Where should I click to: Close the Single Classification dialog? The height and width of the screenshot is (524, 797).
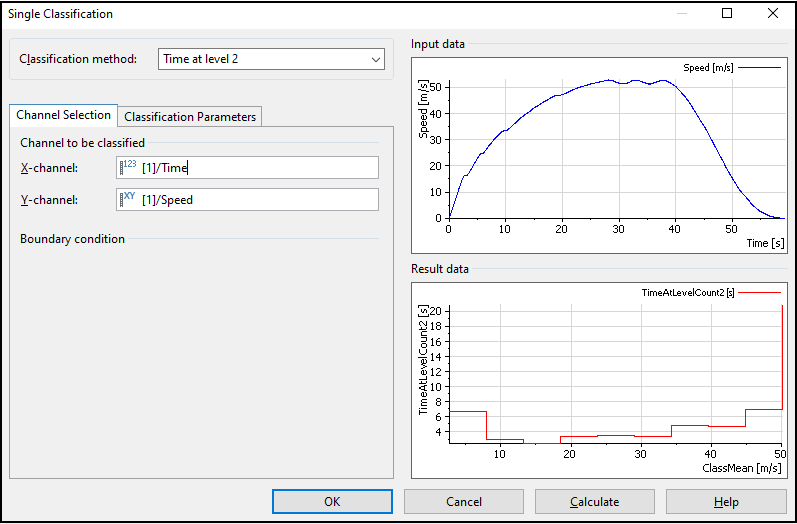772,14
